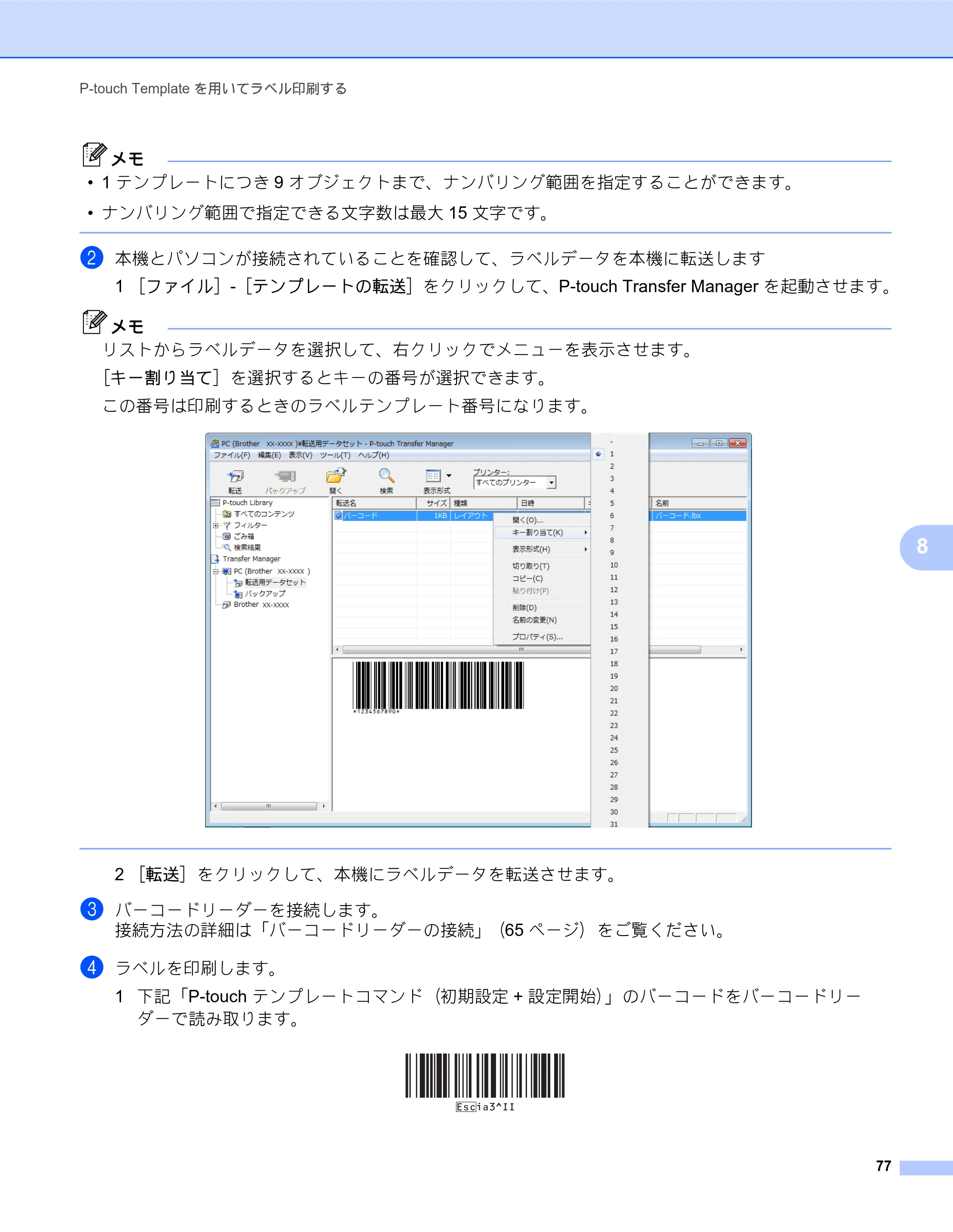Screen dimensions: 953x1232
Task: Choose key number 5 in submenu
Action: [x=612, y=503]
